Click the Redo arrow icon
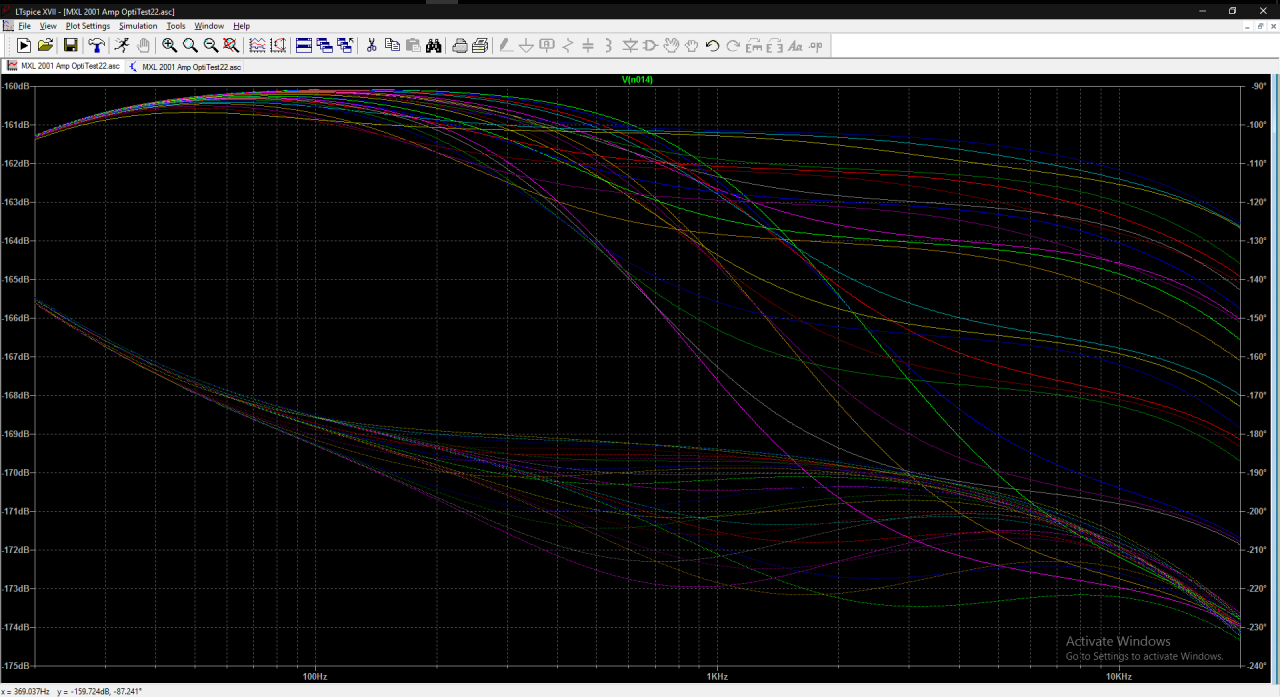The image size is (1280, 697). click(733, 45)
